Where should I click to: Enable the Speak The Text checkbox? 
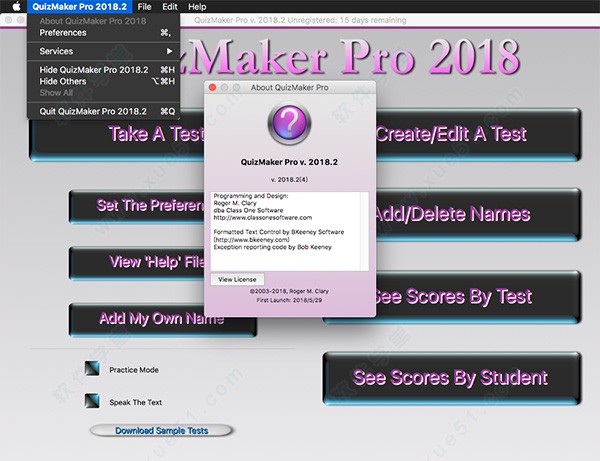pyautogui.click(x=92, y=401)
